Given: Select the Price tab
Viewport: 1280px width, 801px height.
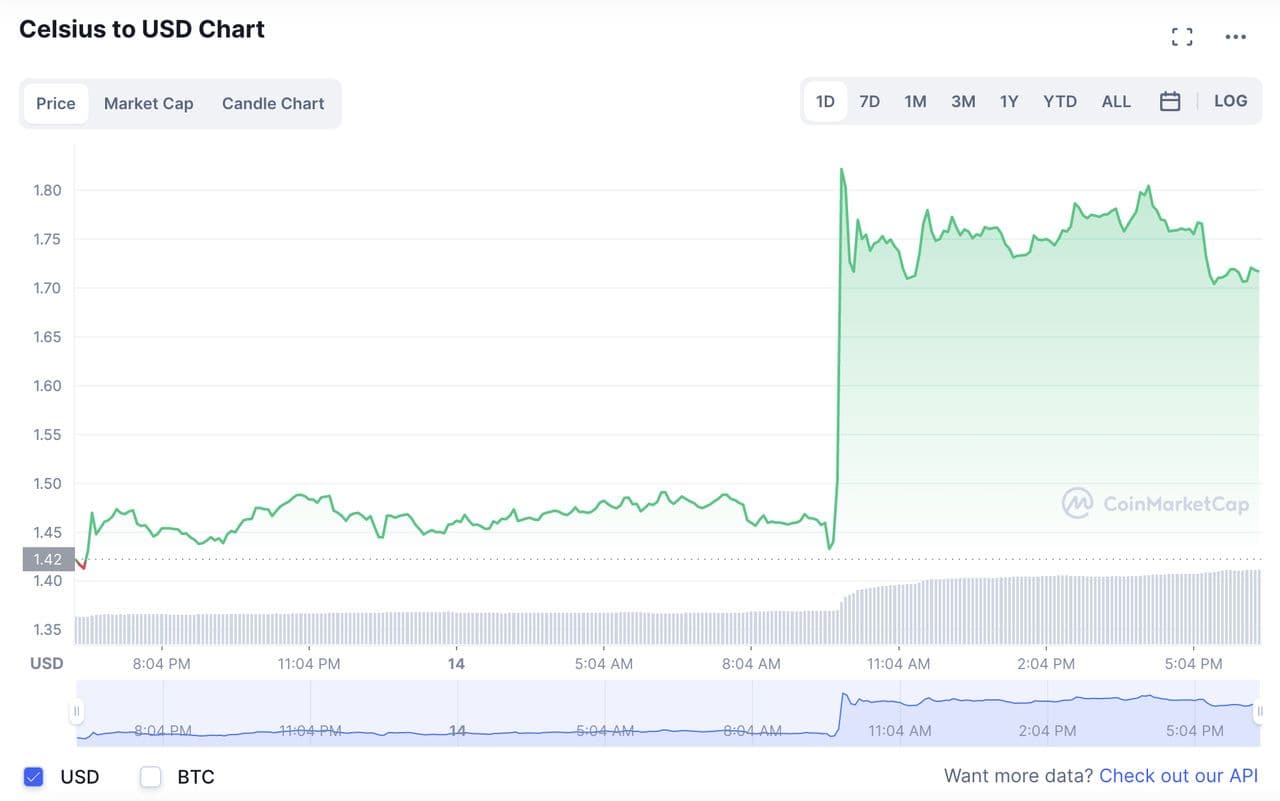Looking at the screenshot, I should [x=56, y=103].
